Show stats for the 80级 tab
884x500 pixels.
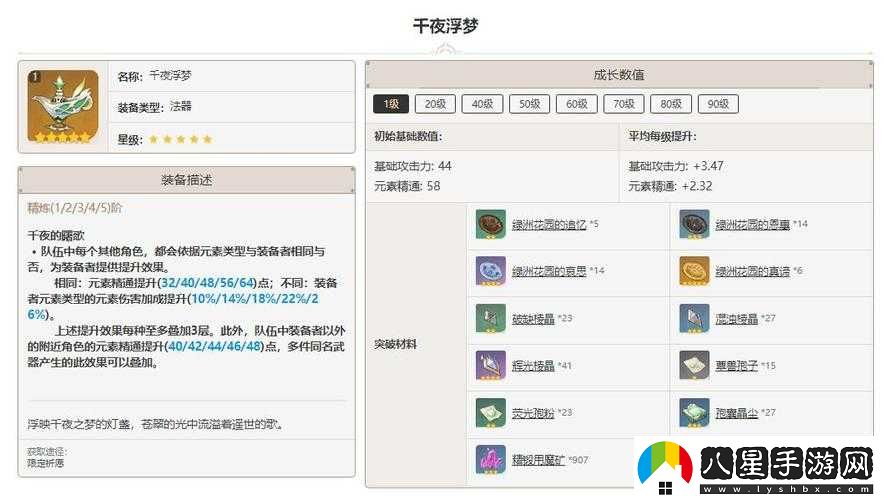coord(671,104)
